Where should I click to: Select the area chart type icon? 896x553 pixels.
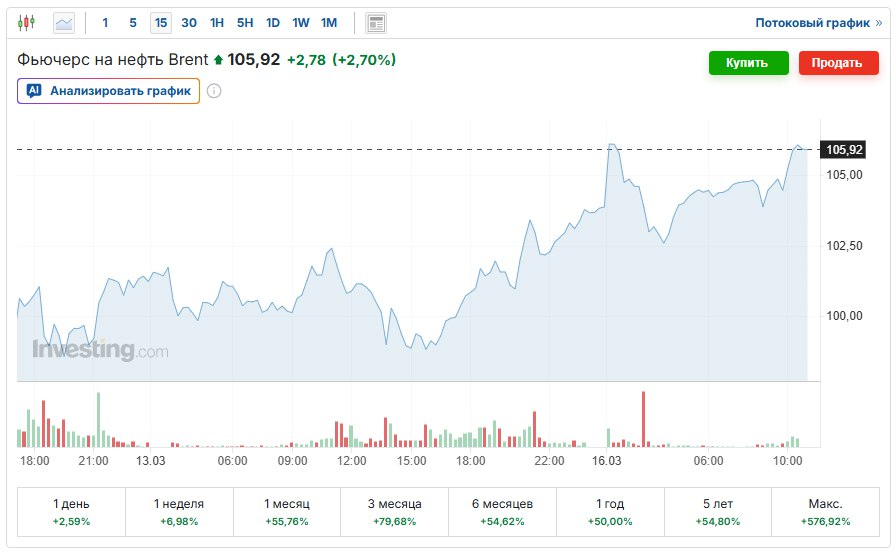pyautogui.click(x=64, y=22)
